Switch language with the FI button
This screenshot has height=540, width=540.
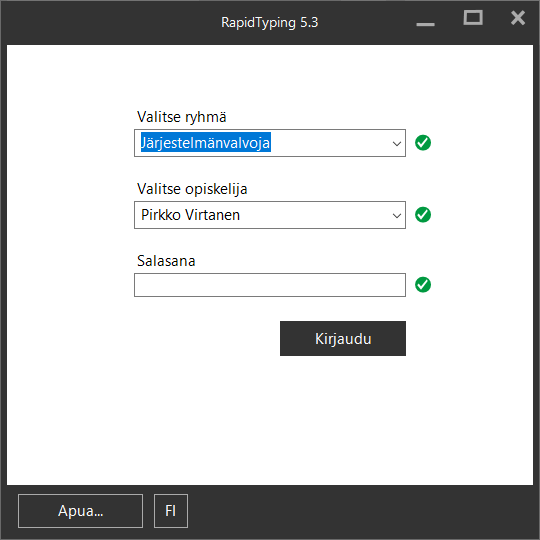(x=171, y=511)
